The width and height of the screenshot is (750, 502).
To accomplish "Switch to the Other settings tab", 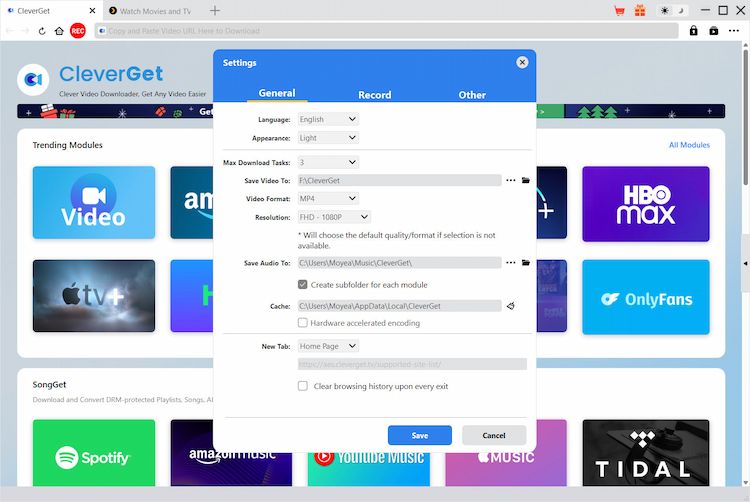I will pos(472,95).
